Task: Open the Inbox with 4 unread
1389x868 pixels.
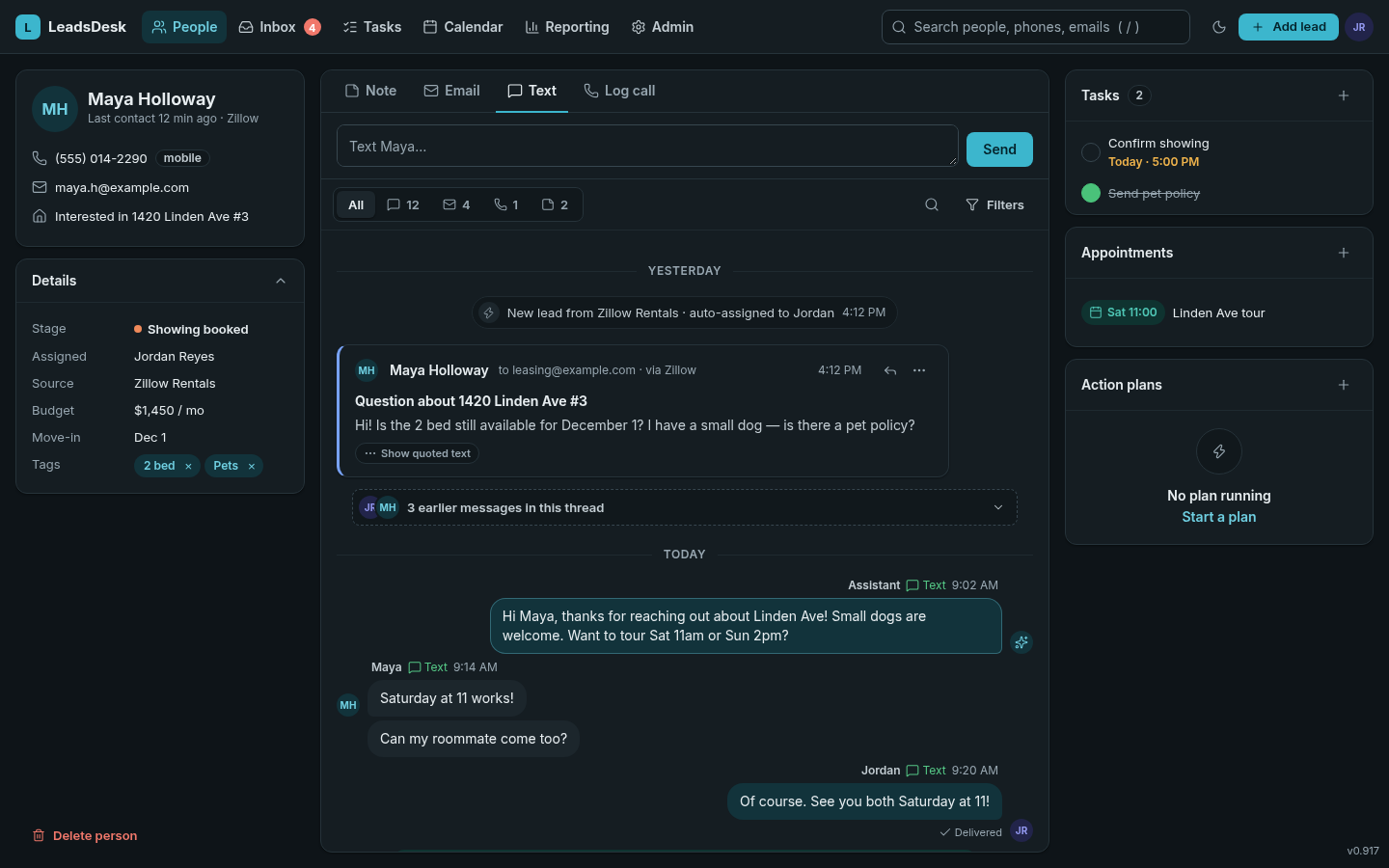Action: click(x=280, y=27)
